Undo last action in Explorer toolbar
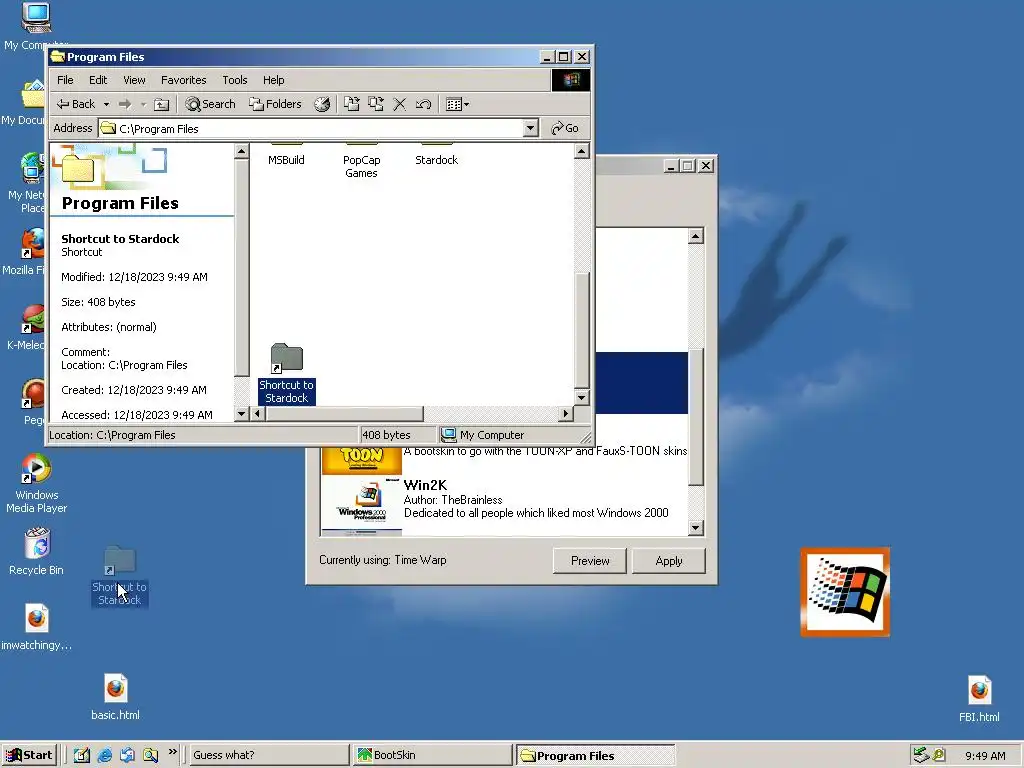This screenshot has width=1024, height=768. 423,104
